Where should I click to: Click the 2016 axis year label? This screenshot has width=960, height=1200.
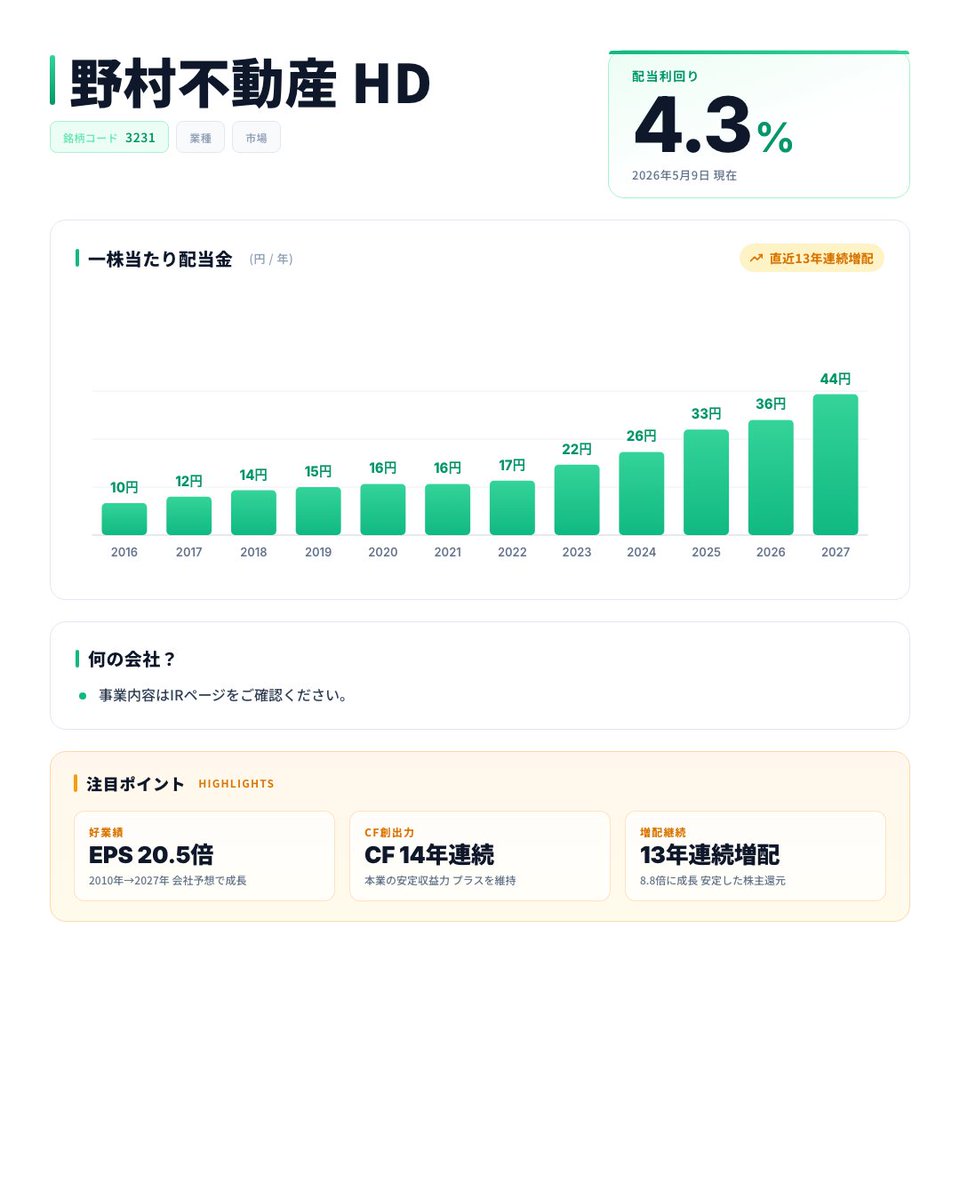point(124,552)
